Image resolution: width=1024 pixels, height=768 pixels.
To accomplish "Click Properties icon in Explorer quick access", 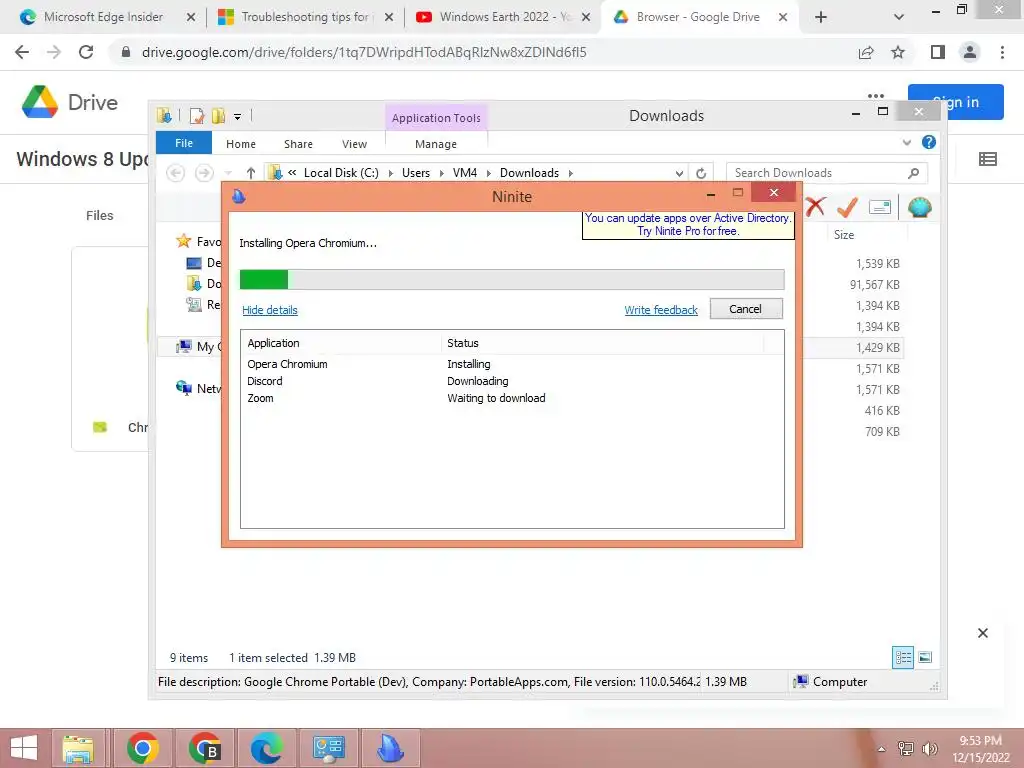I will [197, 116].
